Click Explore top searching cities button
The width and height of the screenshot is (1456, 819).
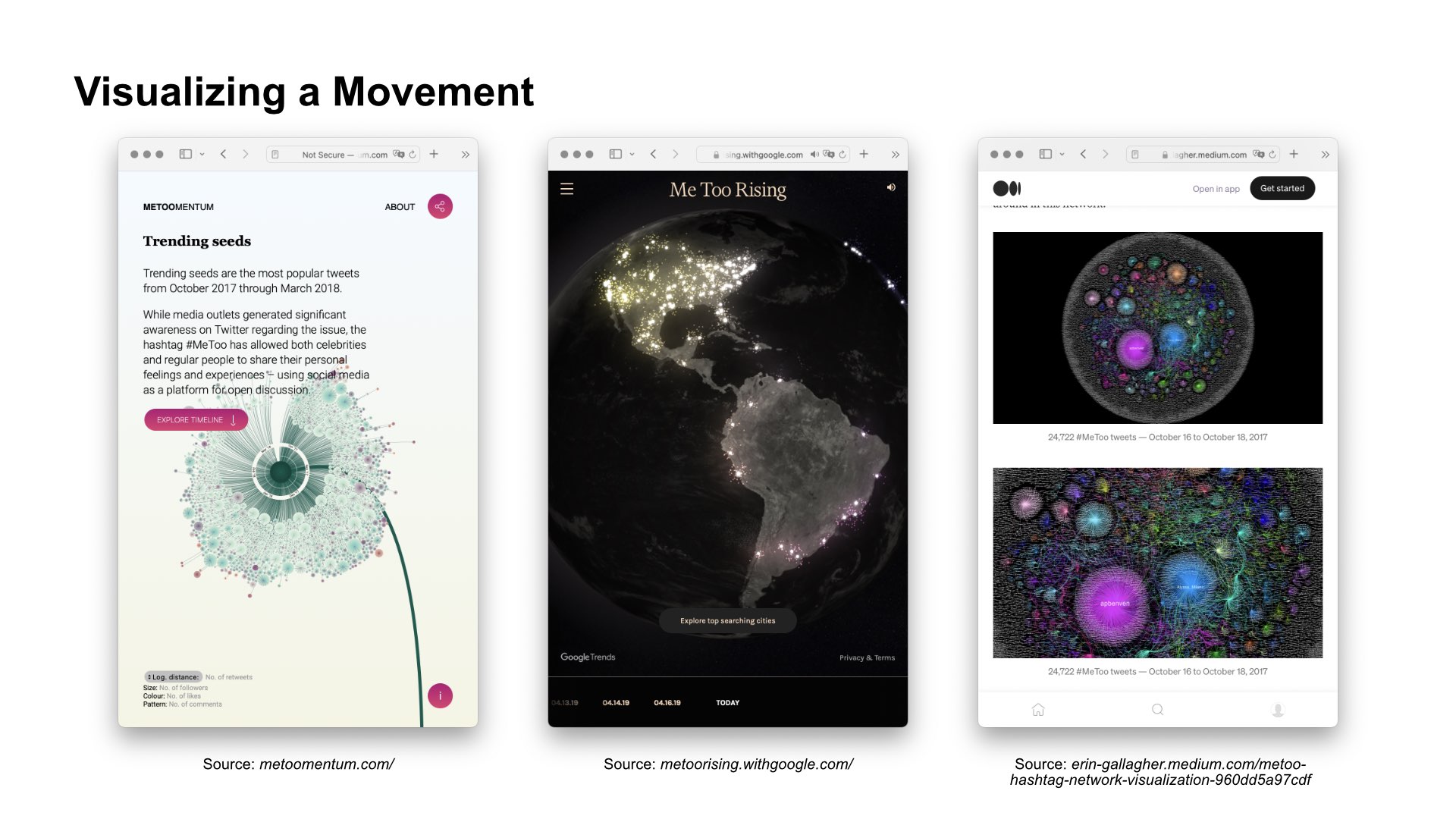[727, 620]
